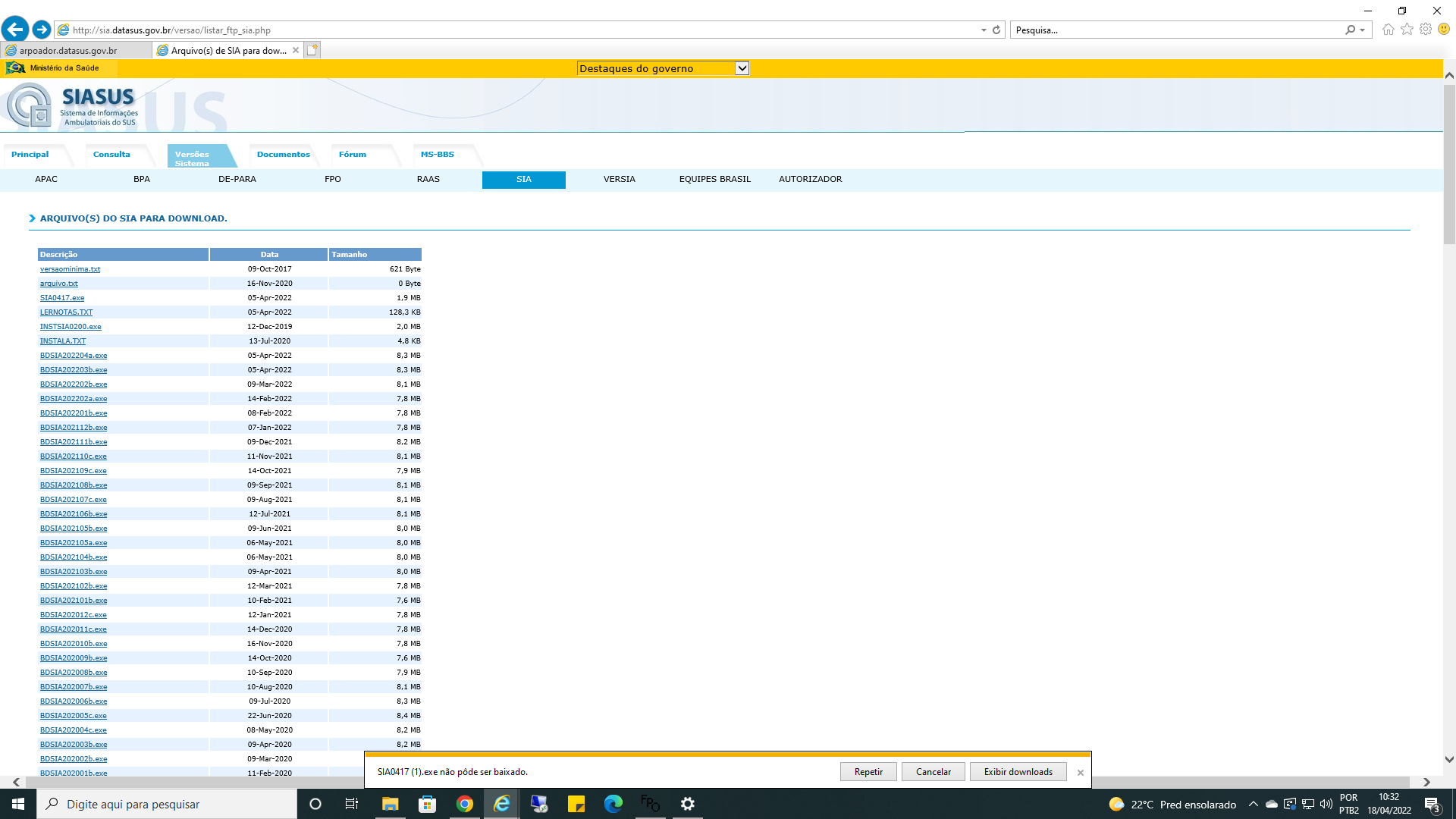Open Google Chrome from the taskbar
Viewport: 1456px width, 819px height.
[464, 804]
